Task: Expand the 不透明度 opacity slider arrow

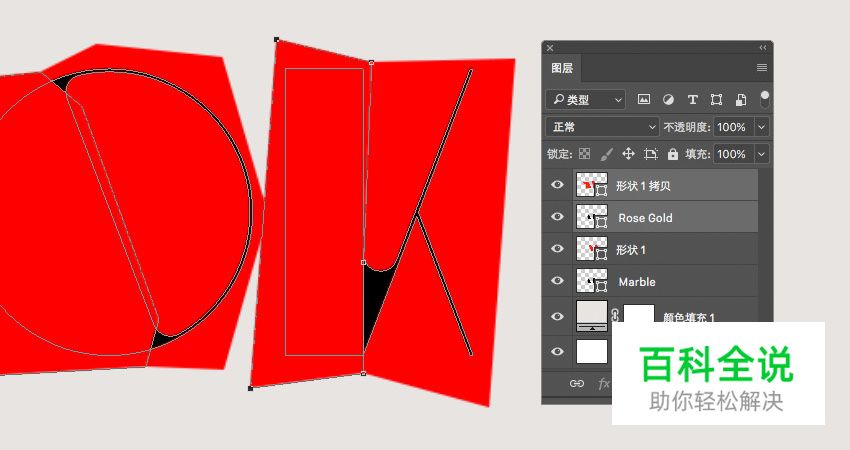Action: [x=762, y=127]
